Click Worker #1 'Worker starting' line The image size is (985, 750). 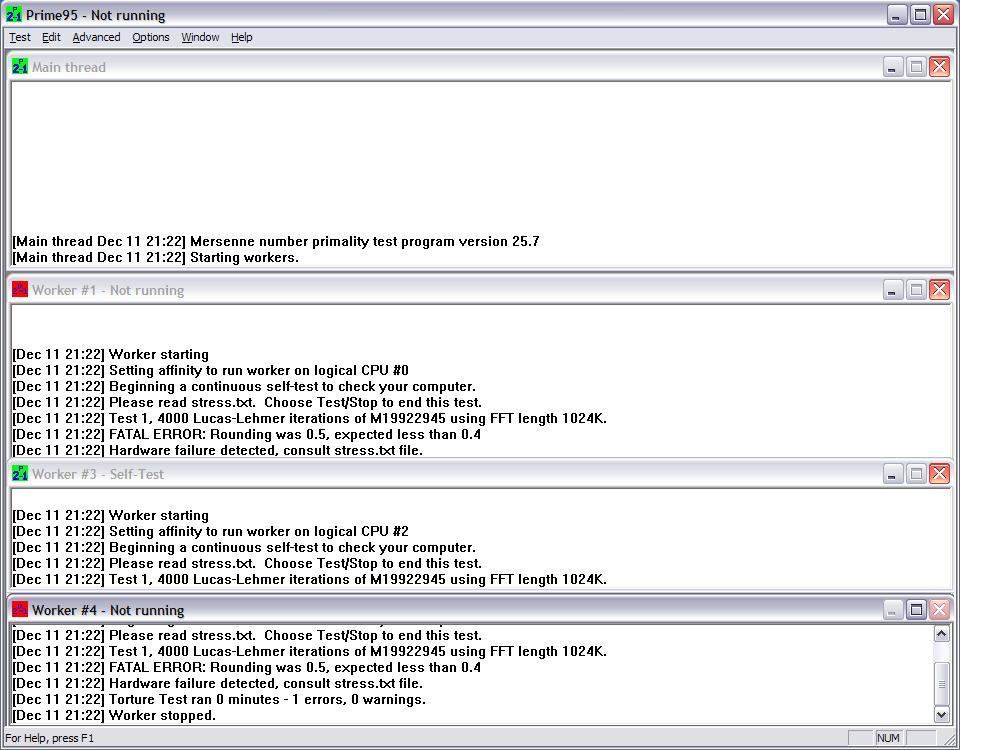[x=111, y=354]
